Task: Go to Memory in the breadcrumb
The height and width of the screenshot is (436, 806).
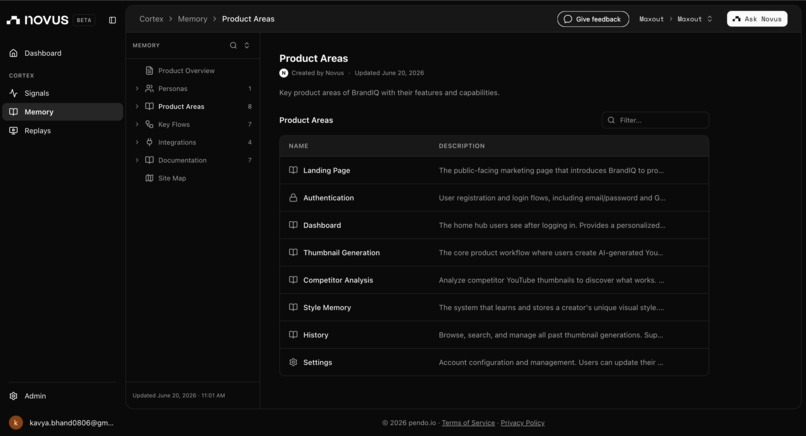Action: tap(192, 19)
